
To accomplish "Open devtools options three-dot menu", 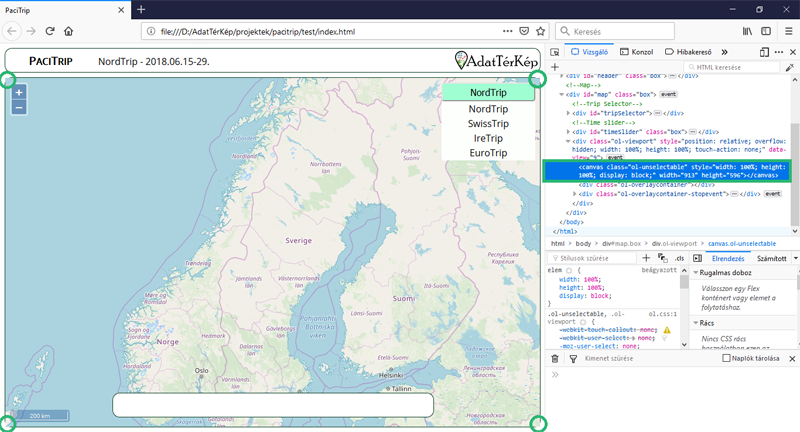I will click(779, 52).
